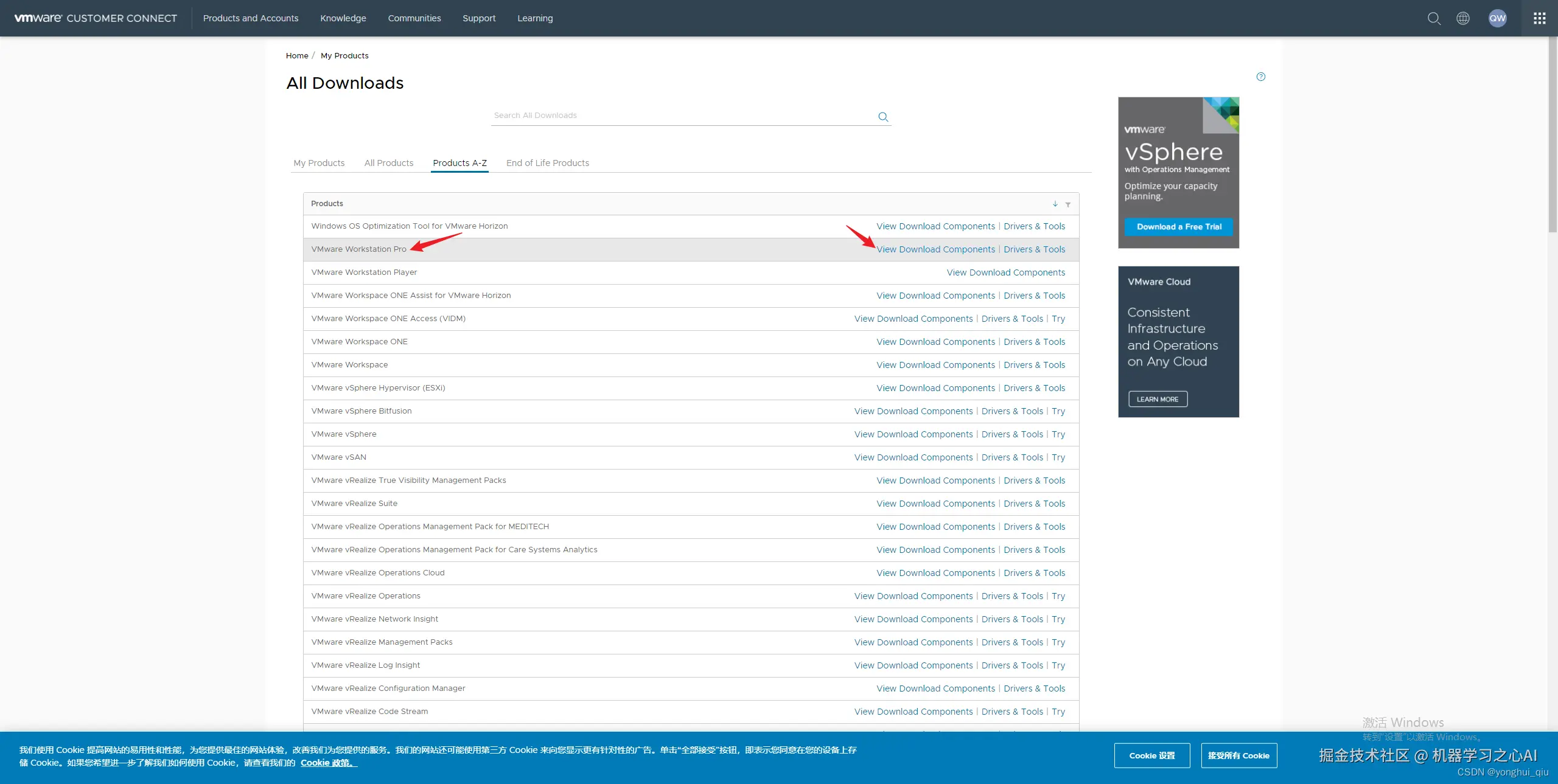Expand the Support menu
The height and width of the screenshot is (784, 1558).
click(479, 18)
